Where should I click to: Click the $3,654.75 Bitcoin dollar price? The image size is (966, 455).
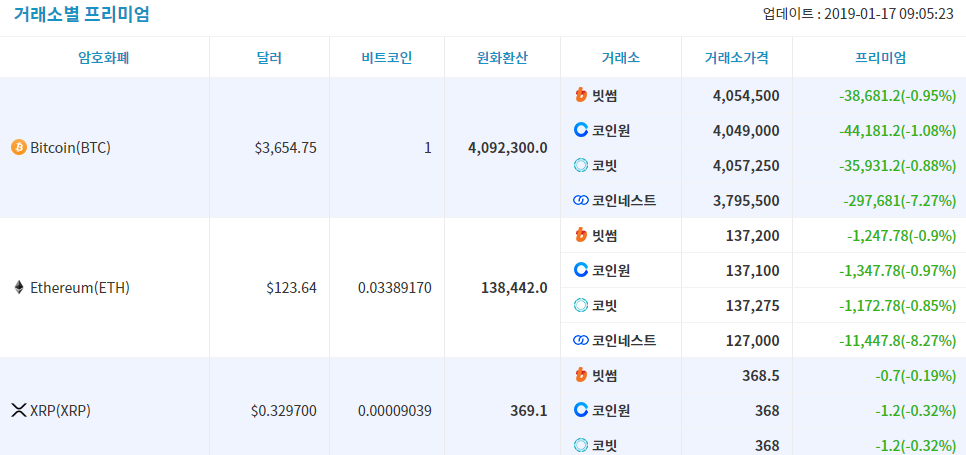[286, 148]
